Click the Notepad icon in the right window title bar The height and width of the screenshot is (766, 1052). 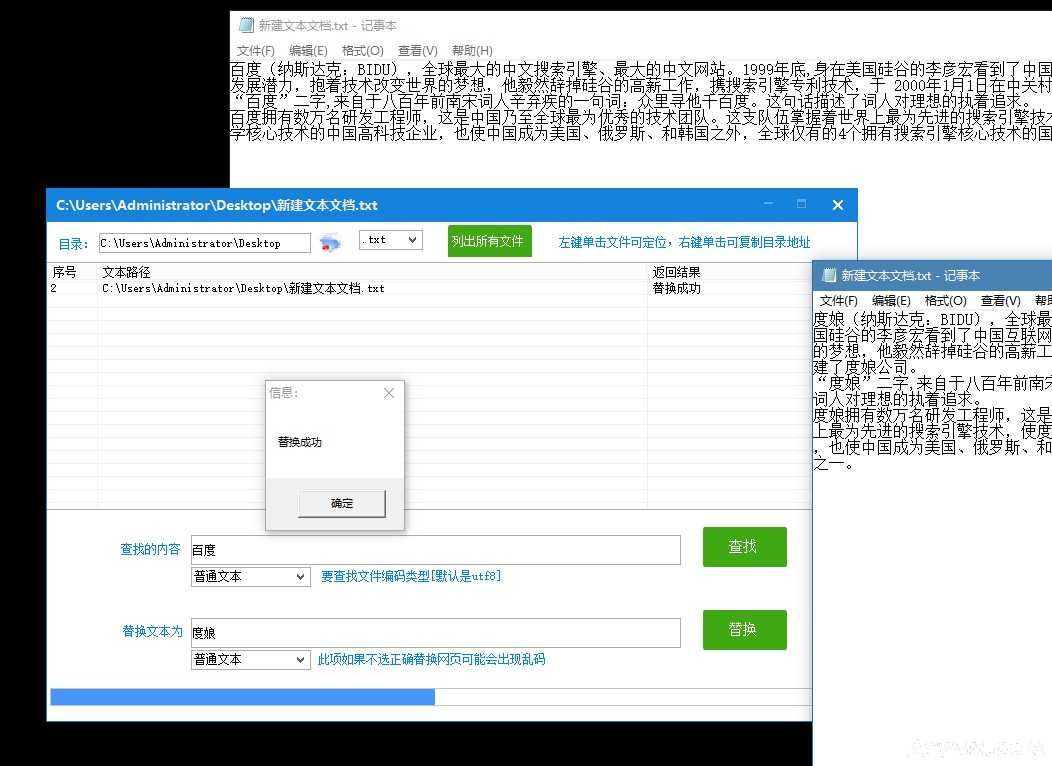tap(827, 275)
